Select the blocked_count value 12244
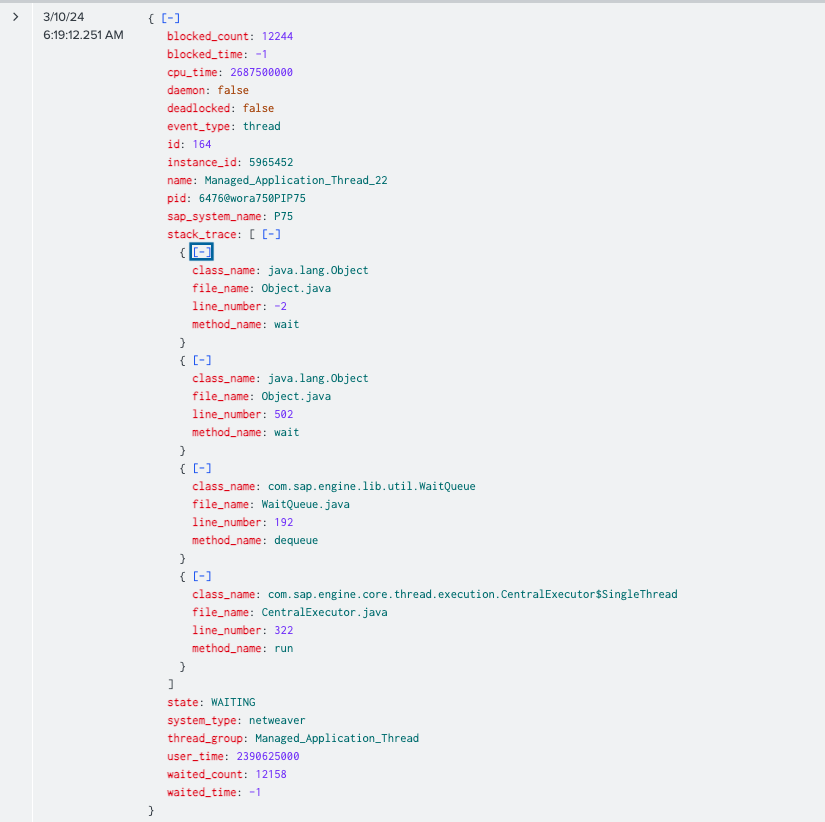Screen dimensions: 825x822 point(277,36)
